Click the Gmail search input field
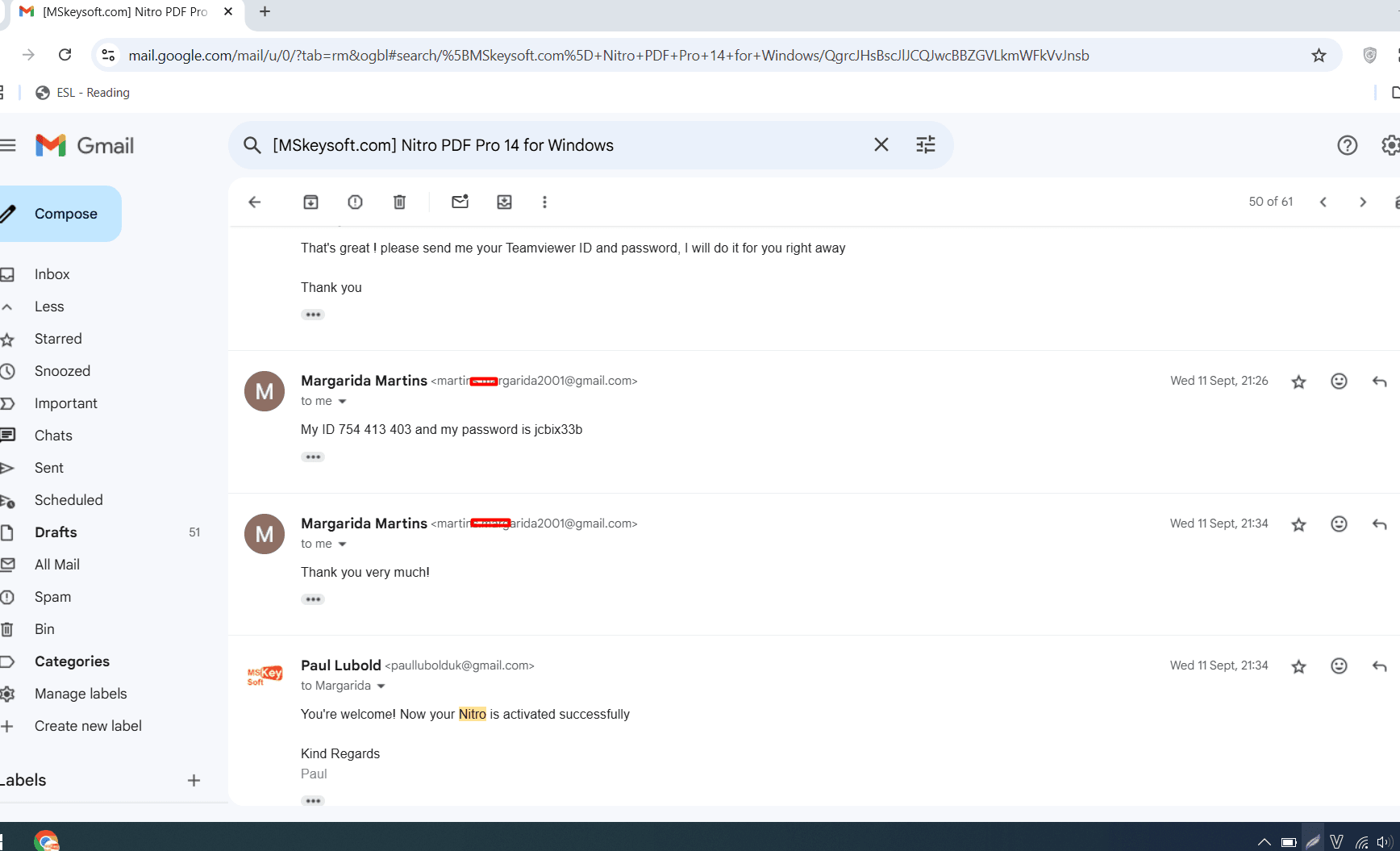This screenshot has width=1400, height=851. (x=565, y=145)
